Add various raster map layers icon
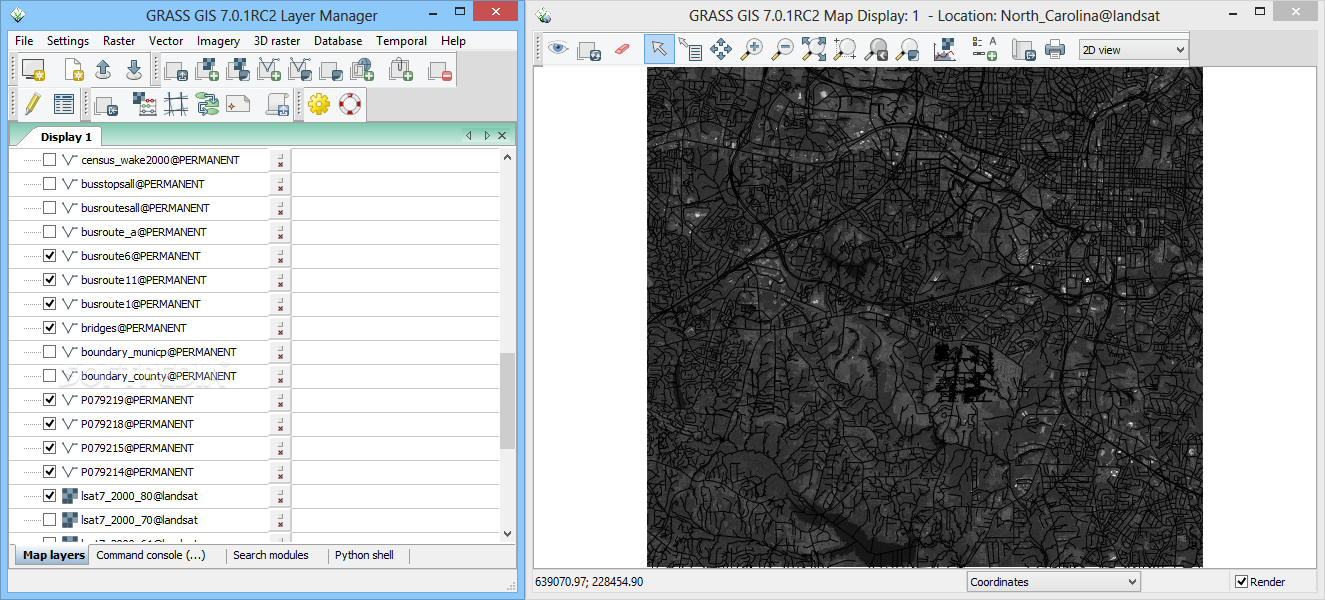This screenshot has height=600, width=1325. click(x=238, y=70)
